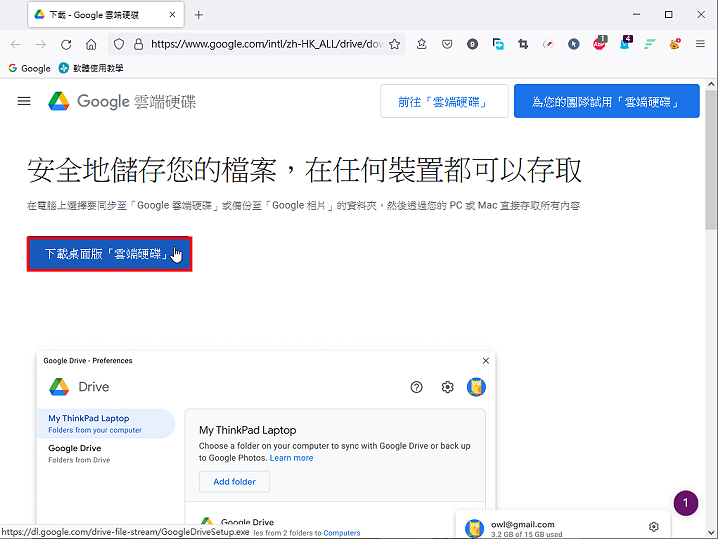Open a new browser tab

[198, 15]
